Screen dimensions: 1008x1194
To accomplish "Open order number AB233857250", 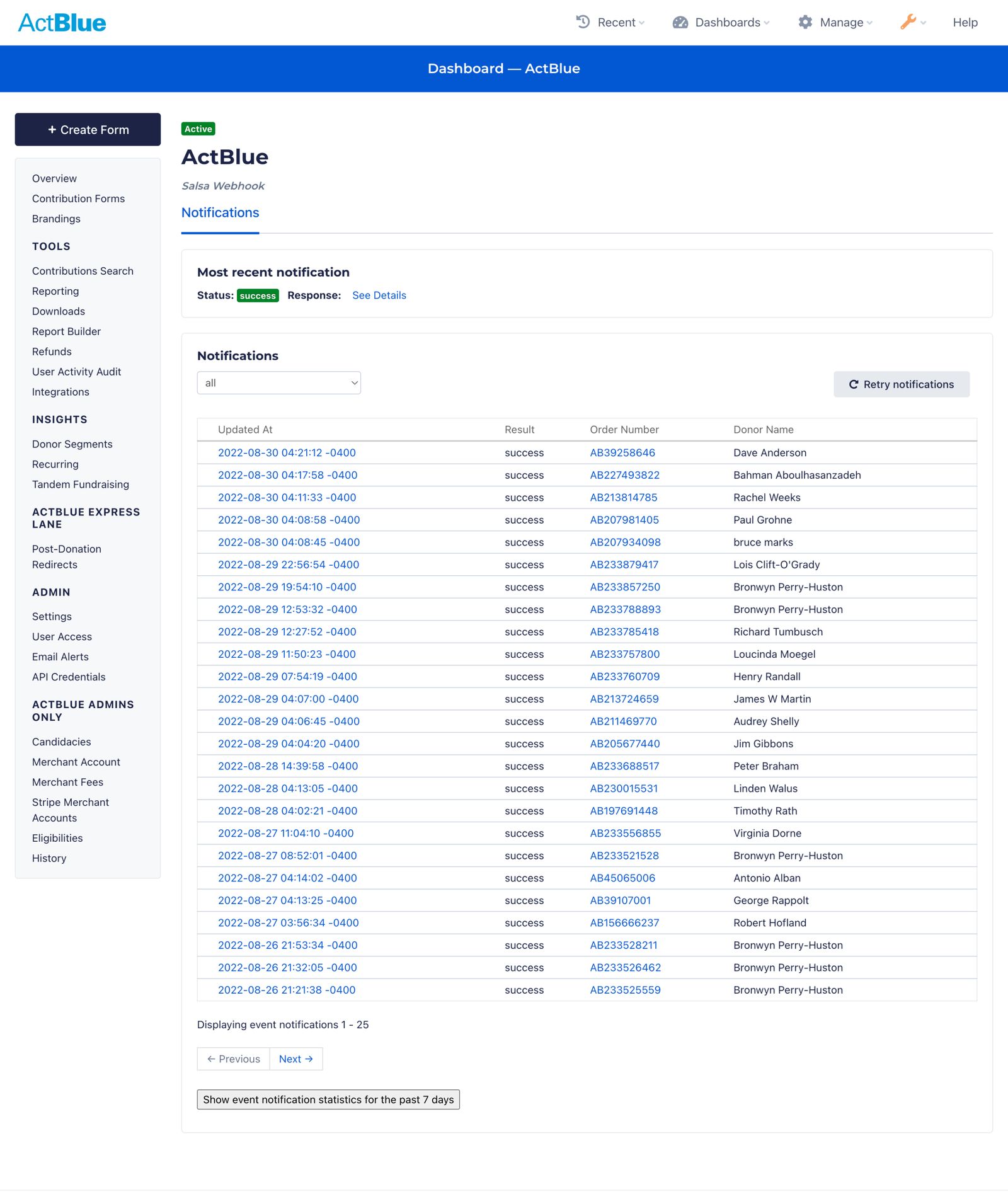I will [625, 587].
